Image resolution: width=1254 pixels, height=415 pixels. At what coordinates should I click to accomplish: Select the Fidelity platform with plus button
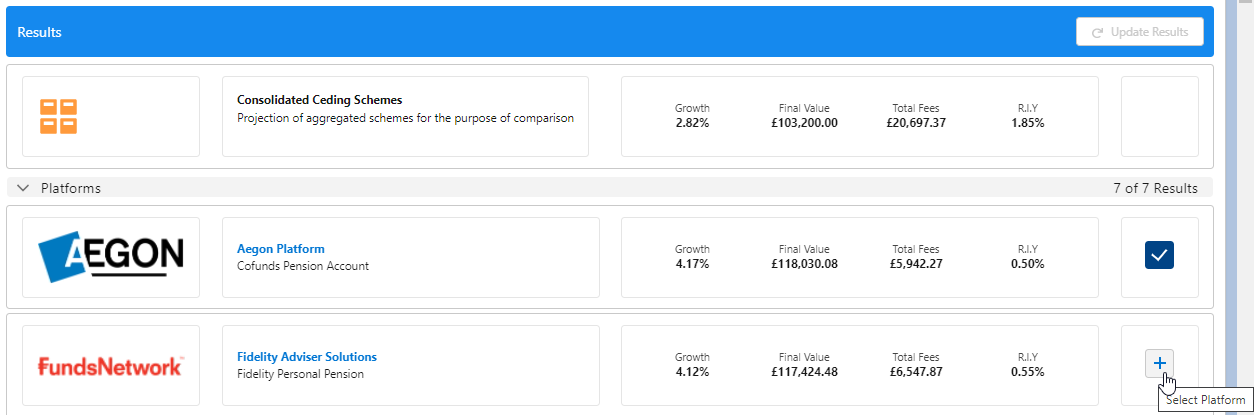1159,364
